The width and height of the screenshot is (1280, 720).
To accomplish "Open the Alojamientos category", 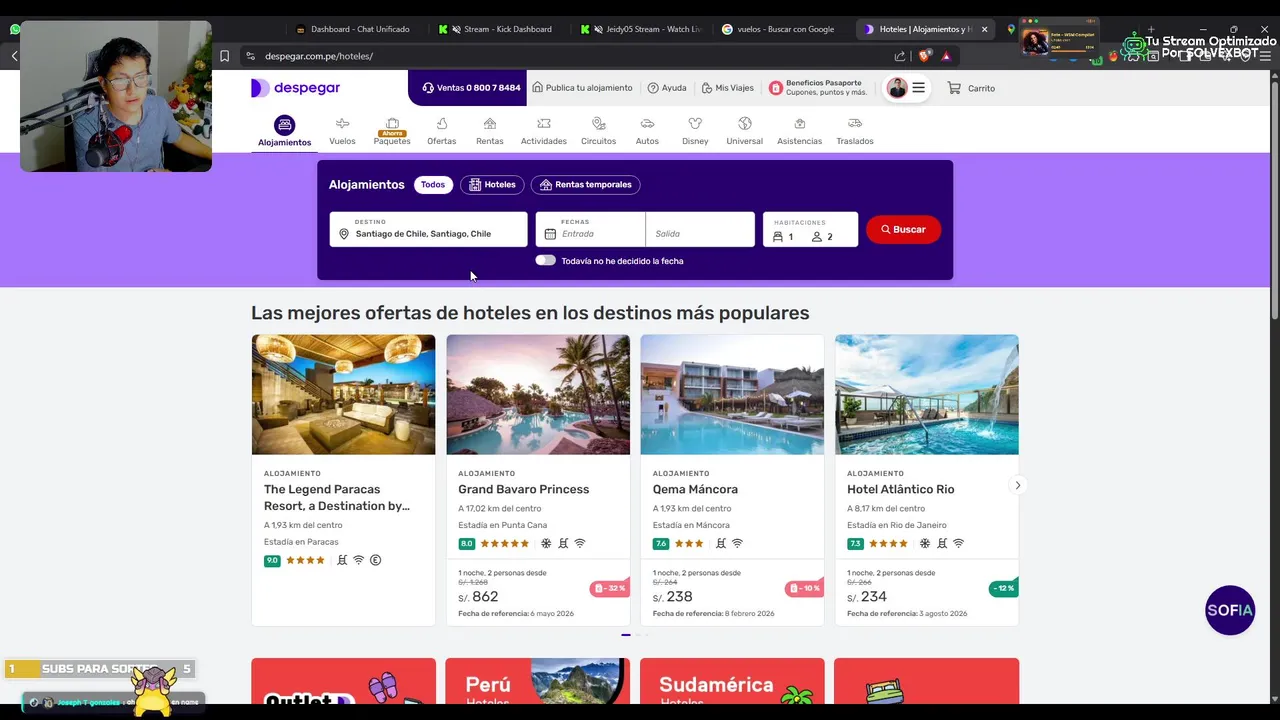I will tap(285, 131).
